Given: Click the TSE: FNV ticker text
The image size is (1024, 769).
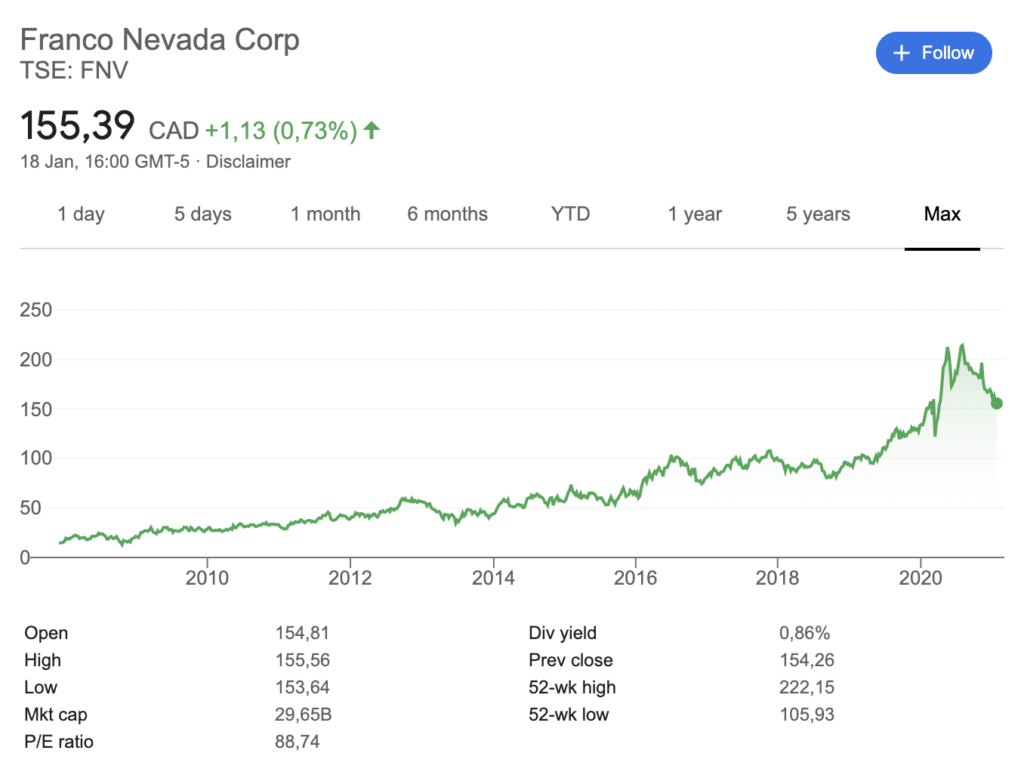Looking at the screenshot, I should (75, 70).
